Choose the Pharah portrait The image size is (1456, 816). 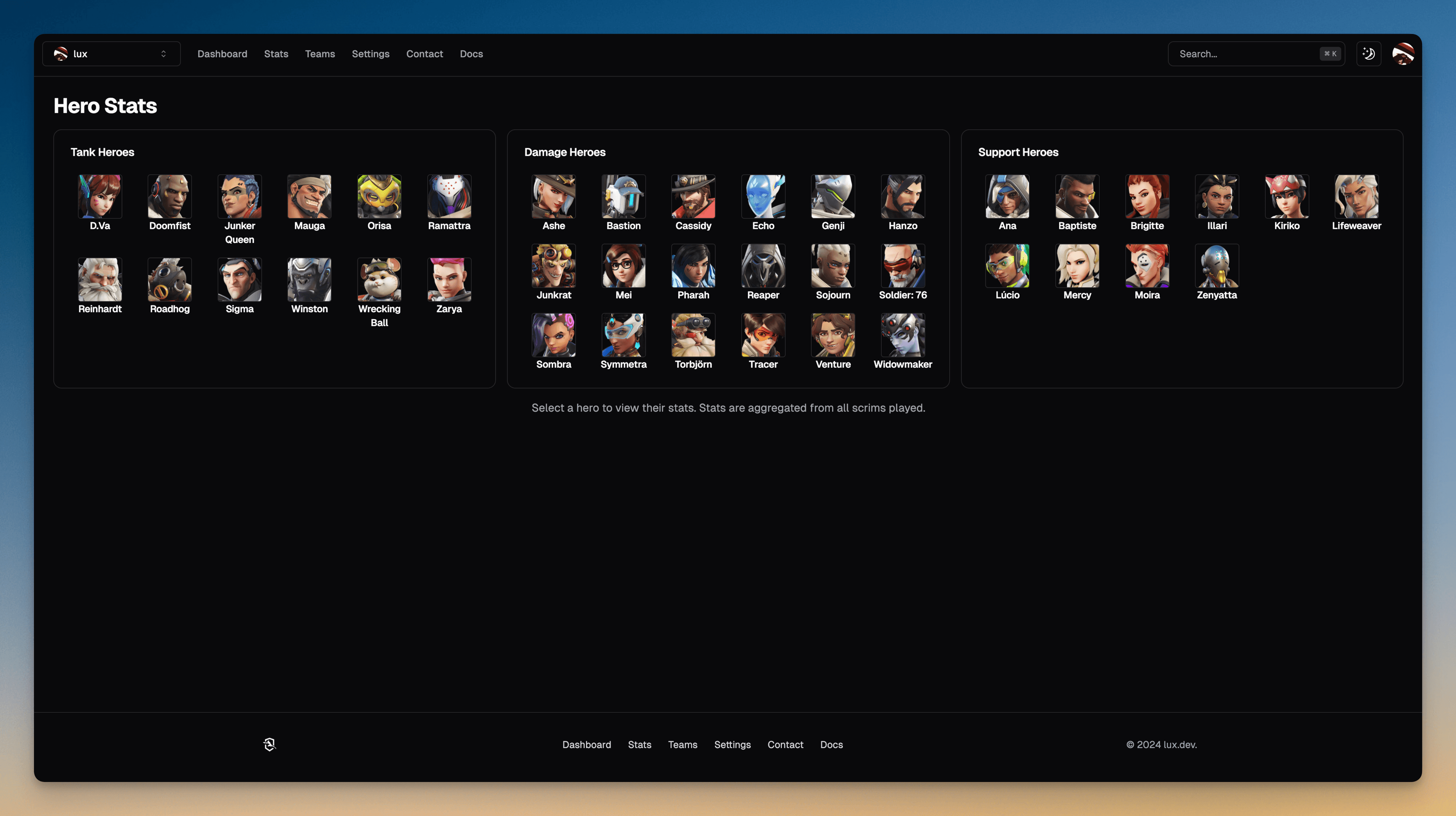coord(693,266)
